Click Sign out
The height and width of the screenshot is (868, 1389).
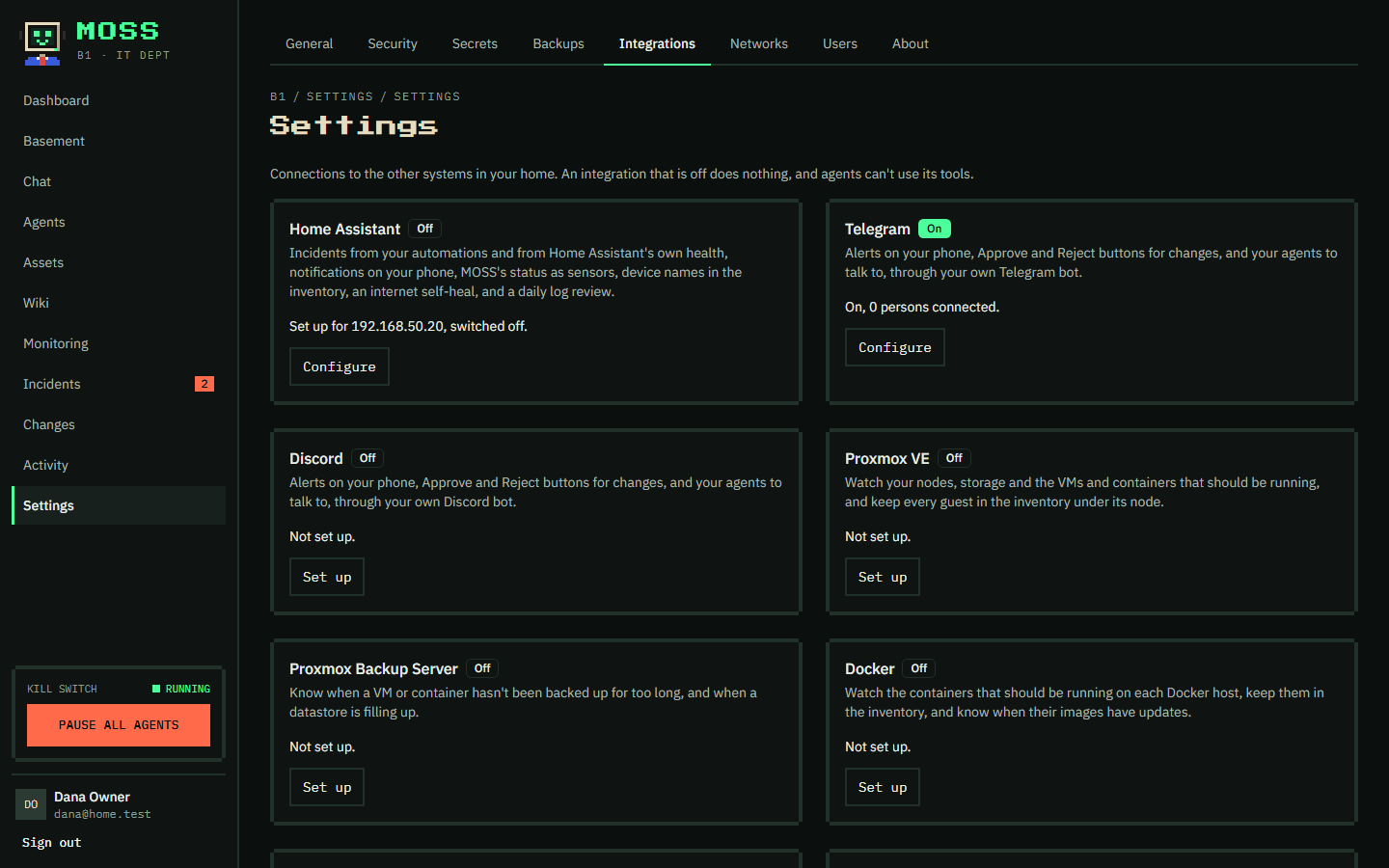[x=52, y=843]
